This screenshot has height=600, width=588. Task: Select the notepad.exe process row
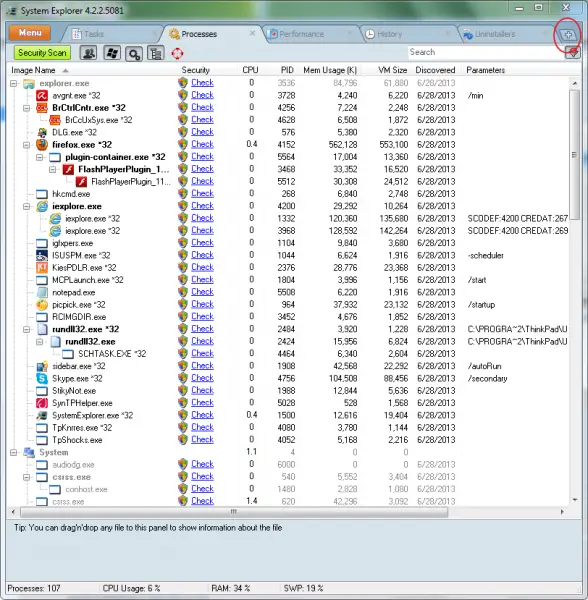[x=288, y=292]
